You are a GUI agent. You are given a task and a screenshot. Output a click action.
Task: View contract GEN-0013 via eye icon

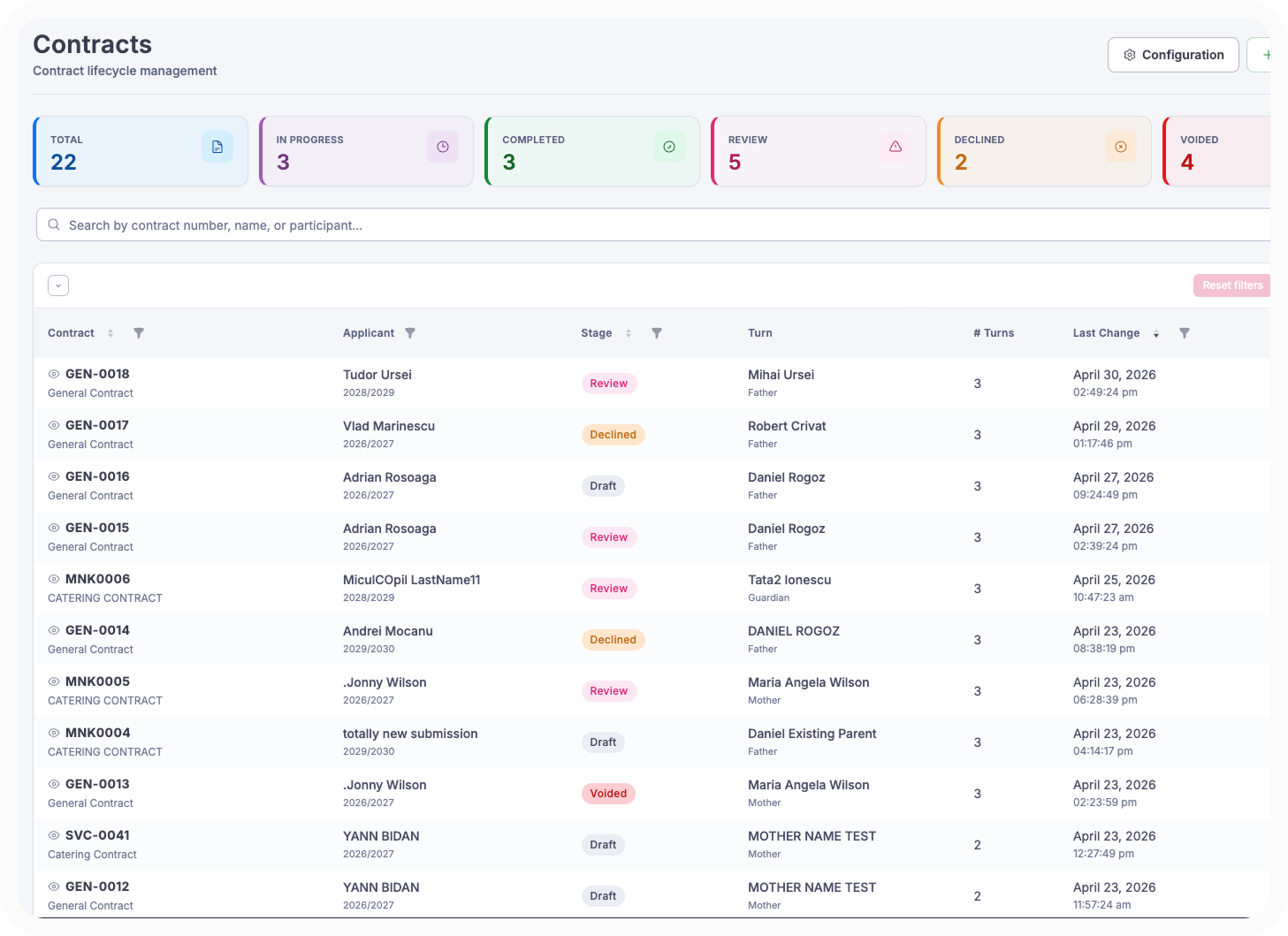54,784
